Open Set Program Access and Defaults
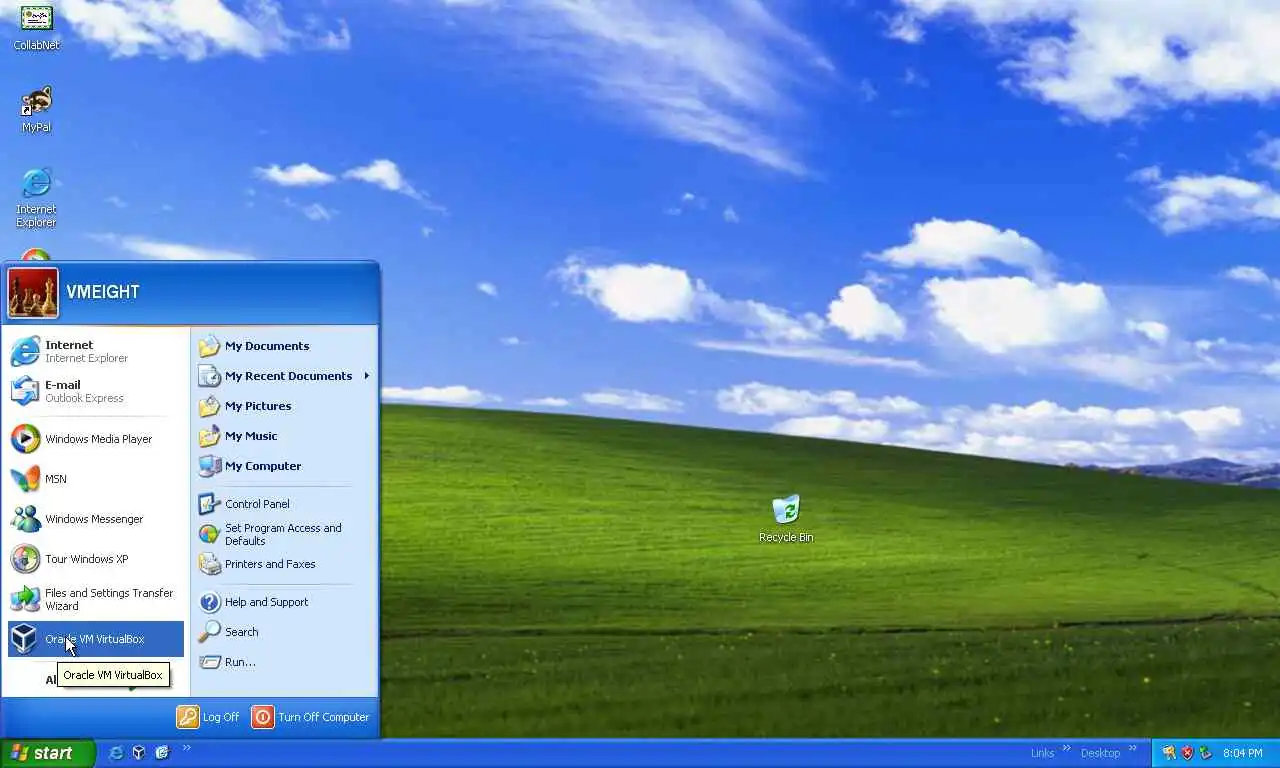The image size is (1280, 768). point(284,534)
